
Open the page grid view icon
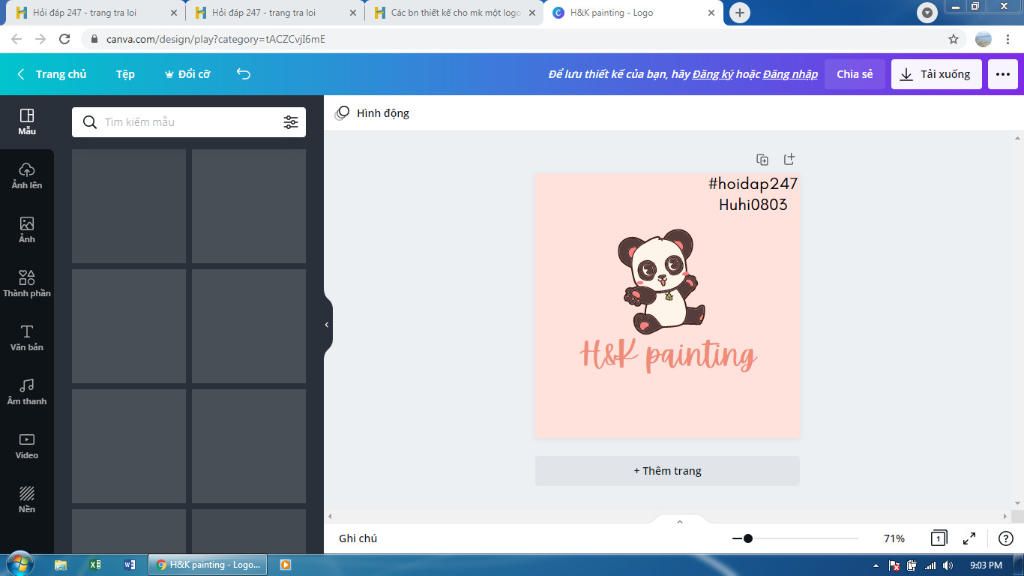[x=939, y=538]
